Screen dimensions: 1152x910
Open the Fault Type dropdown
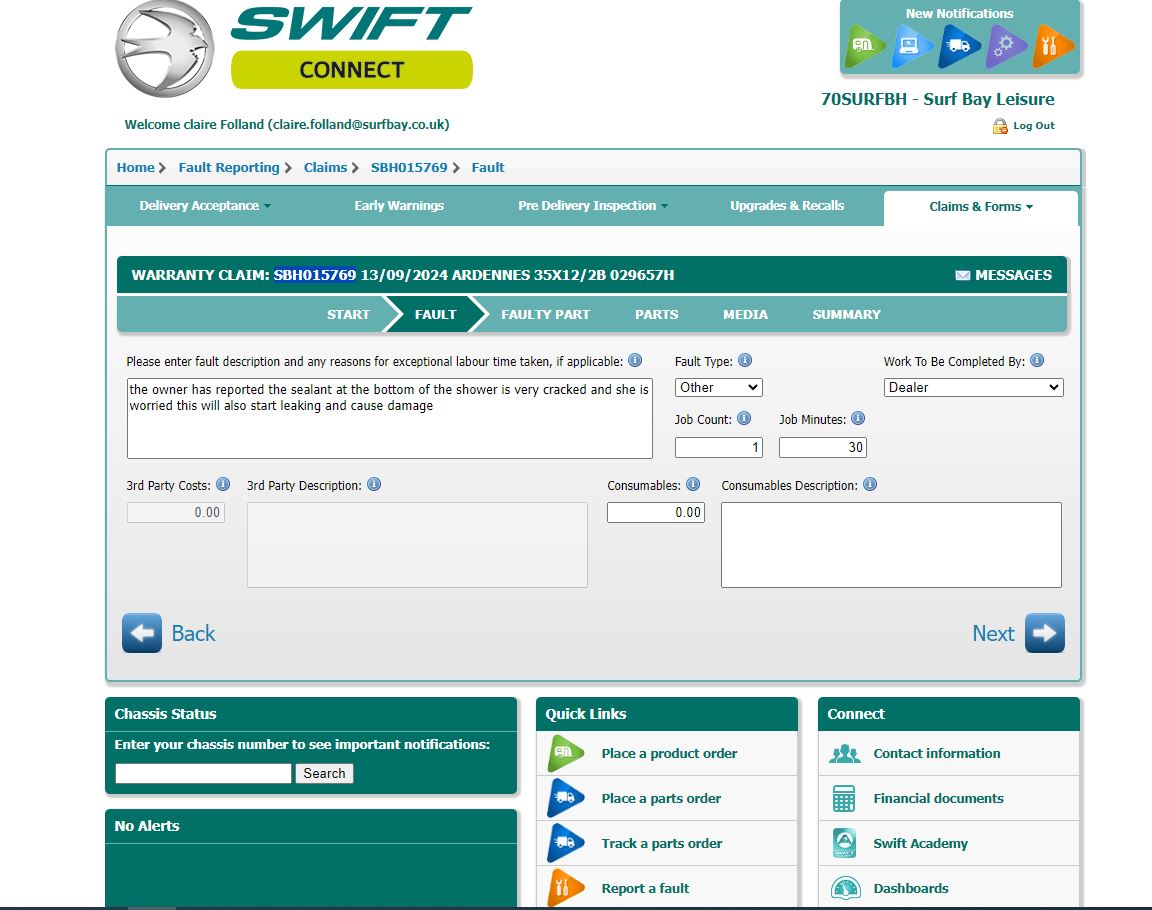point(719,388)
